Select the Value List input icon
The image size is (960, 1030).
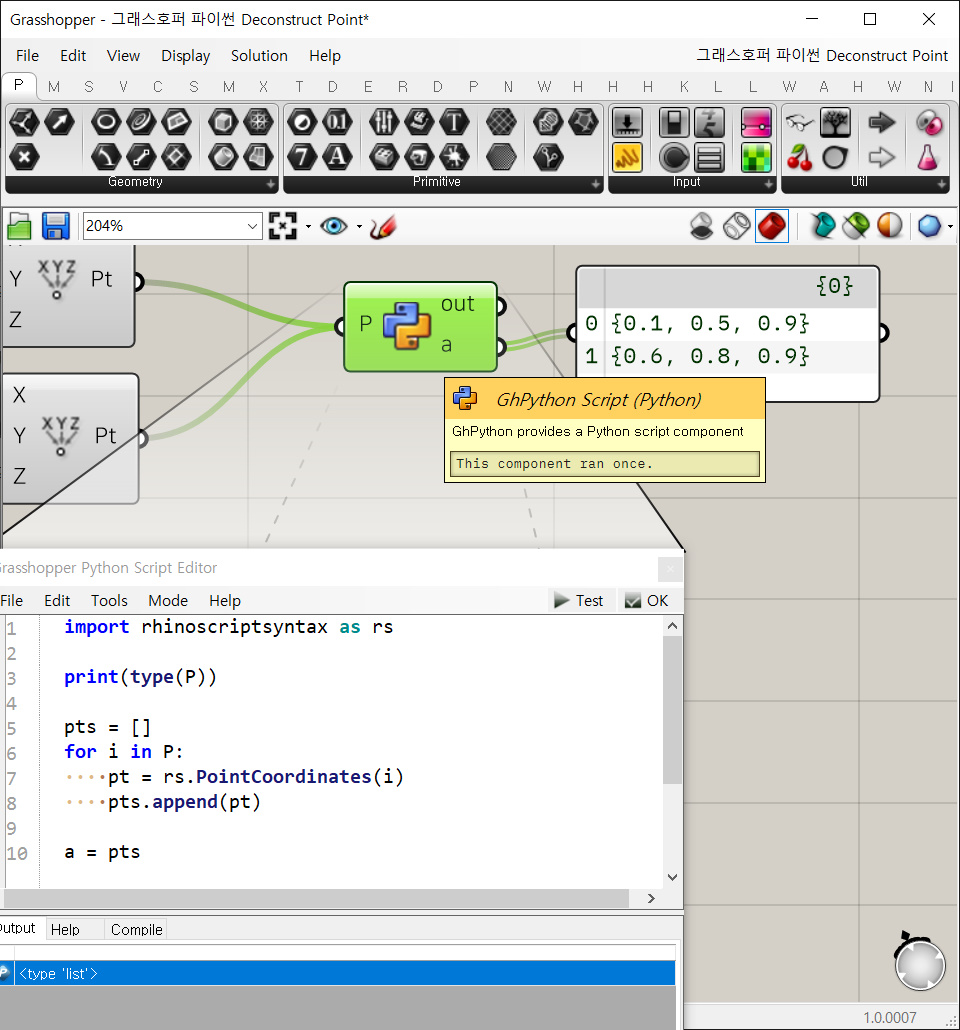[x=710, y=158]
